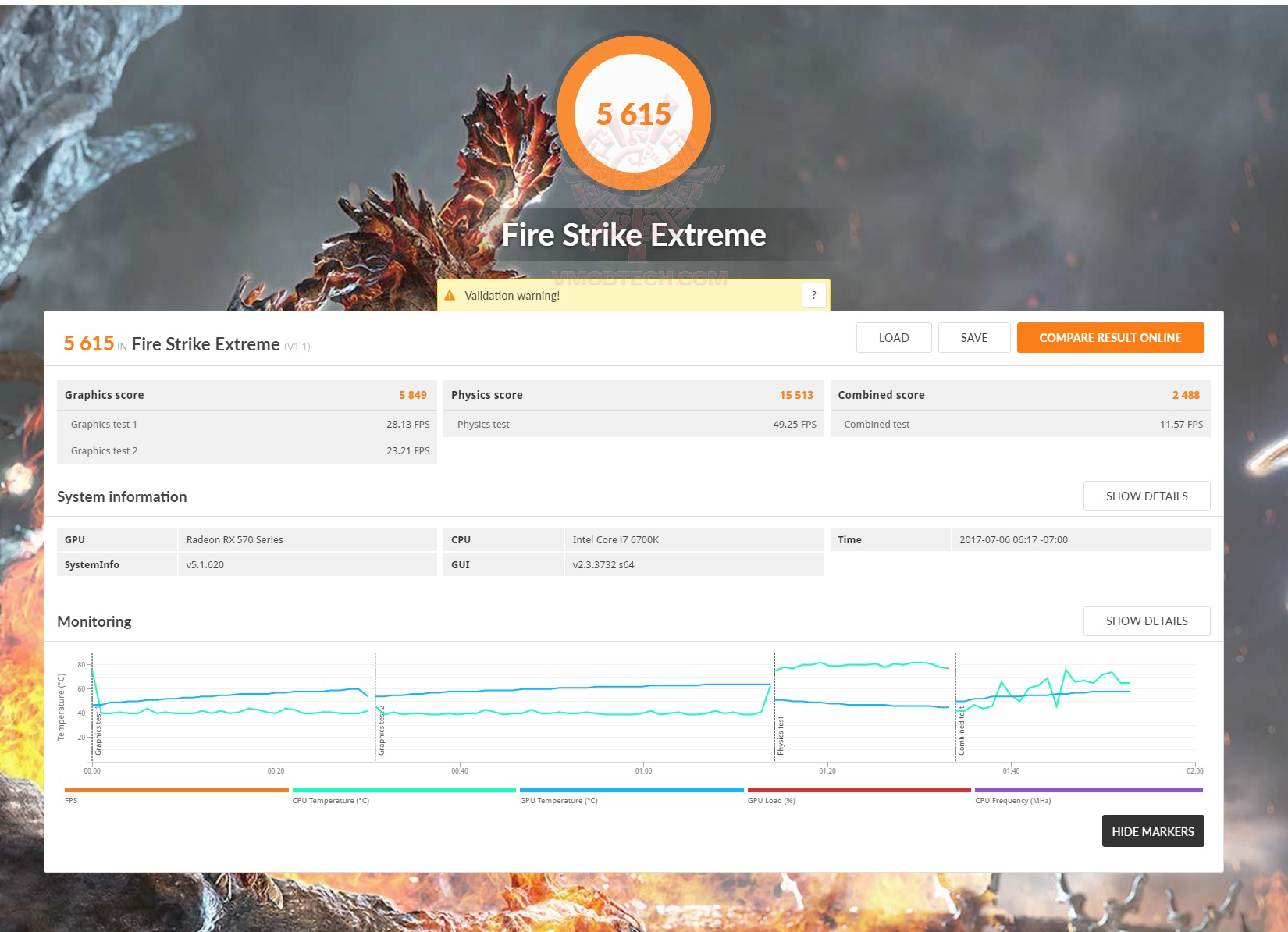Click the validation warning triangle icon
The width and height of the screenshot is (1288, 932).
(x=451, y=295)
